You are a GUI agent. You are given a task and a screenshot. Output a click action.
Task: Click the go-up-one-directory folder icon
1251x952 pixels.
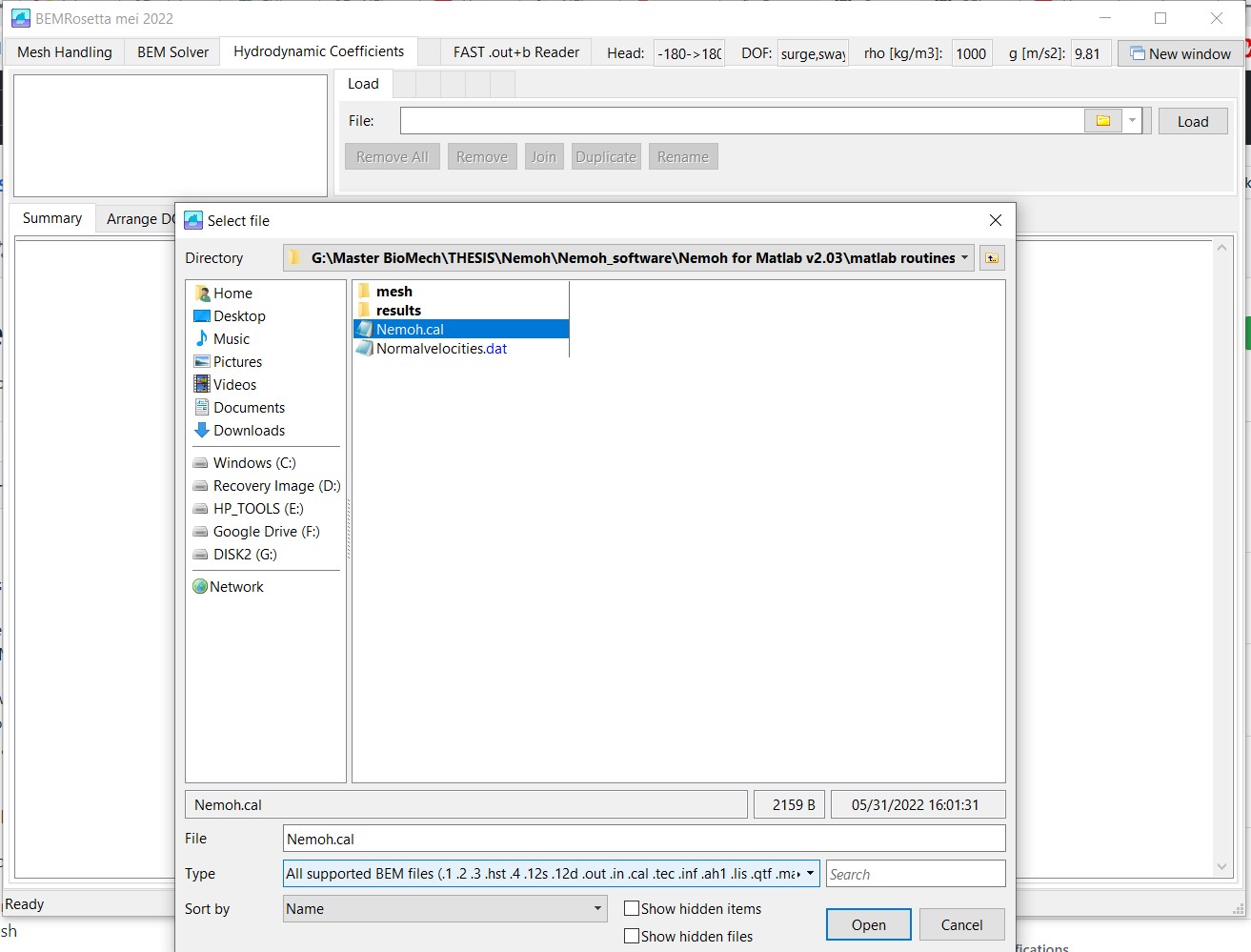click(991, 257)
